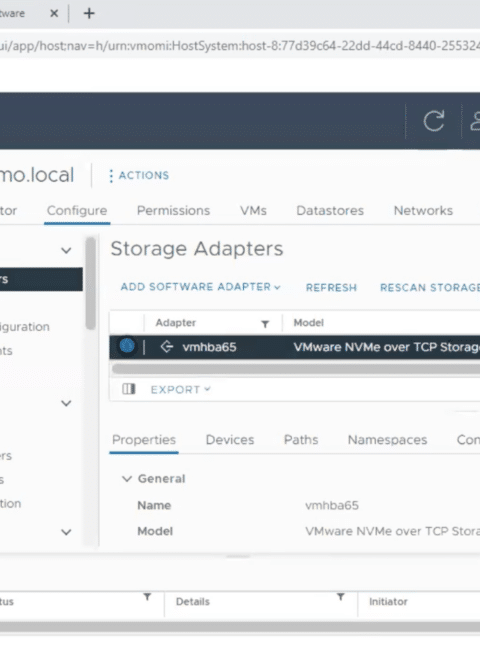This screenshot has width=480, height=650.
Task: Open a new browser tab
Action: 89,14
